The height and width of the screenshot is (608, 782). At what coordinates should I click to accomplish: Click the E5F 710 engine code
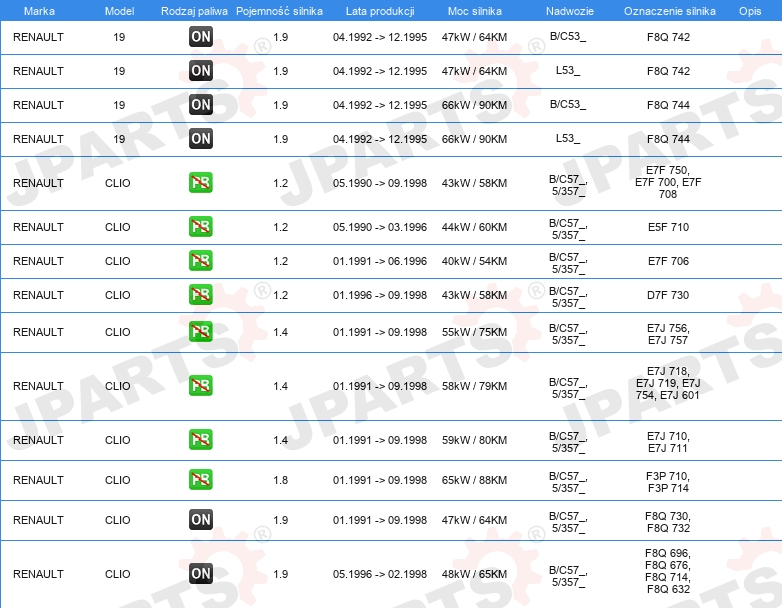(668, 227)
